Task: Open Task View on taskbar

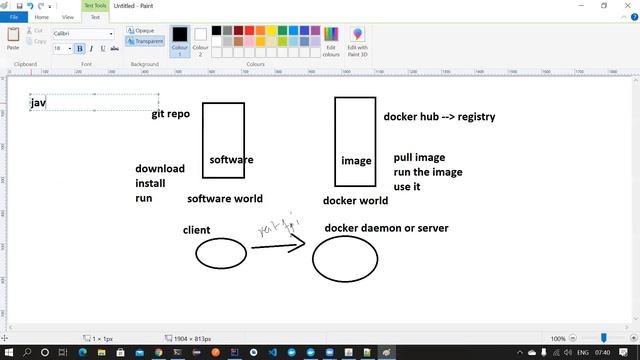Action: coord(63,352)
